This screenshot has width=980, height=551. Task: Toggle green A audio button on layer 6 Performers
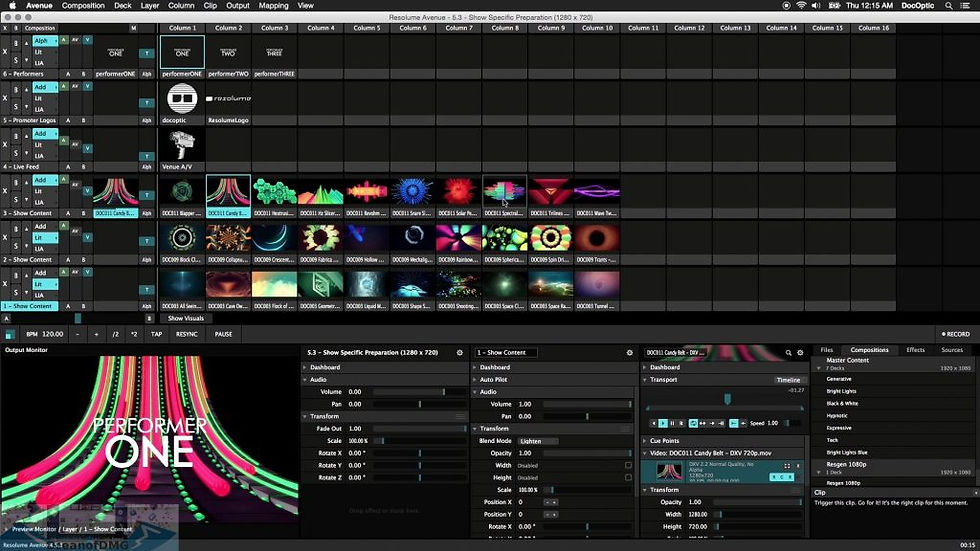pos(63,40)
